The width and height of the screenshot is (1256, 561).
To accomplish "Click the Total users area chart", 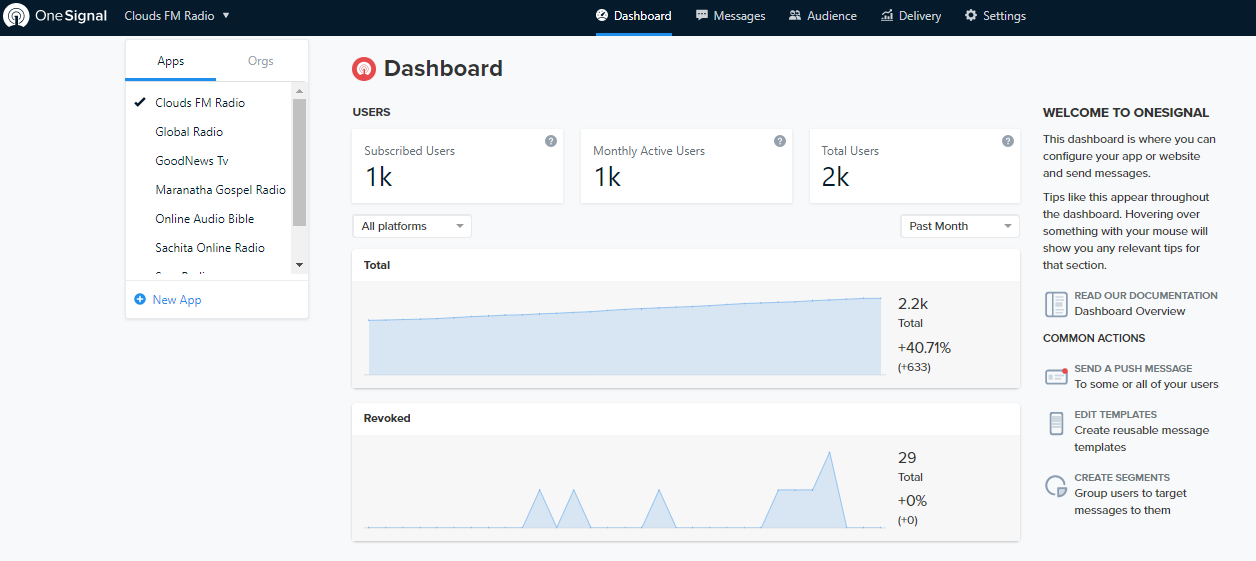I will pyautogui.click(x=625, y=335).
